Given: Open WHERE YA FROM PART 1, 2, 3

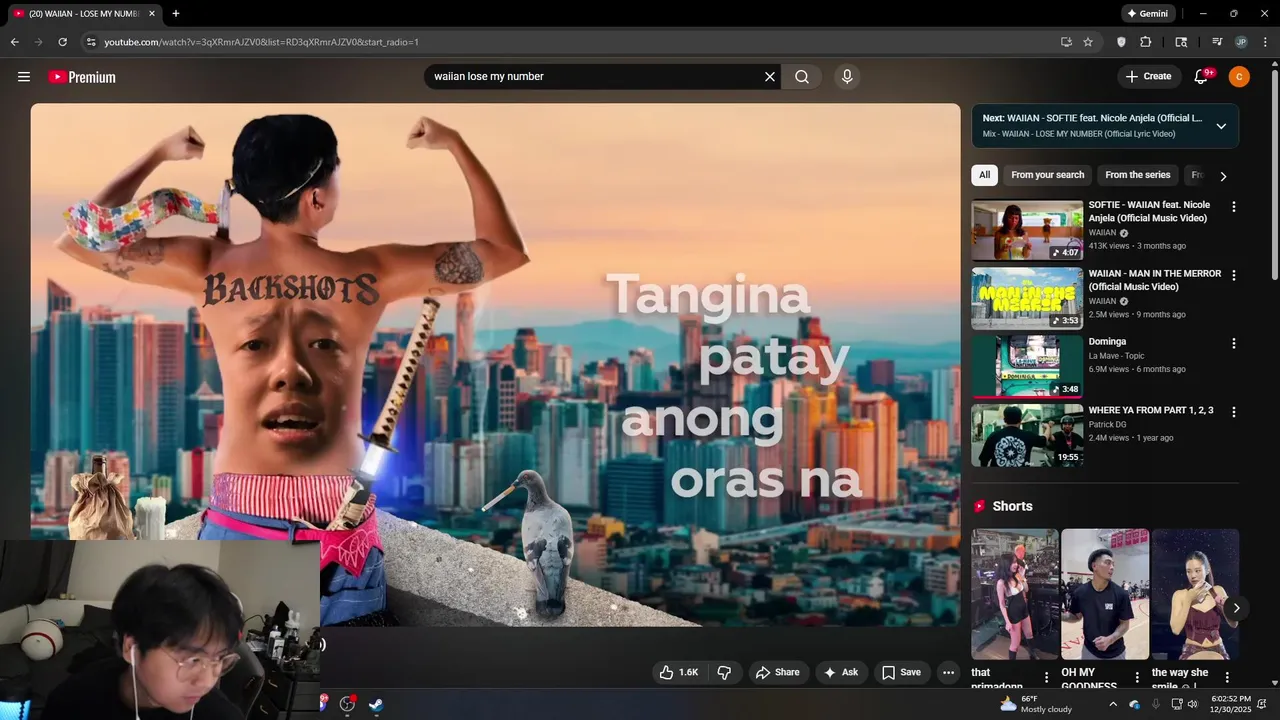Looking at the screenshot, I should pos(1151,410).
